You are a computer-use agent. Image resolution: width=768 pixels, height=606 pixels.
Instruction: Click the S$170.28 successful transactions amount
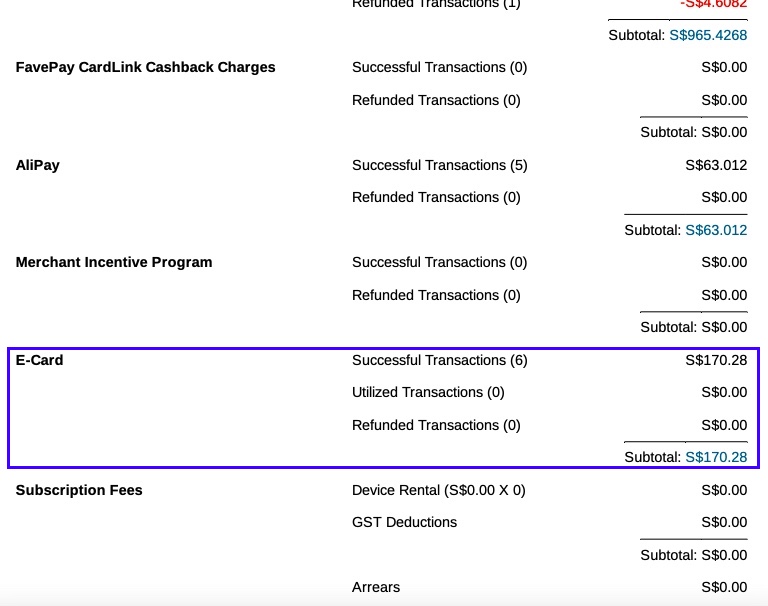716,360
